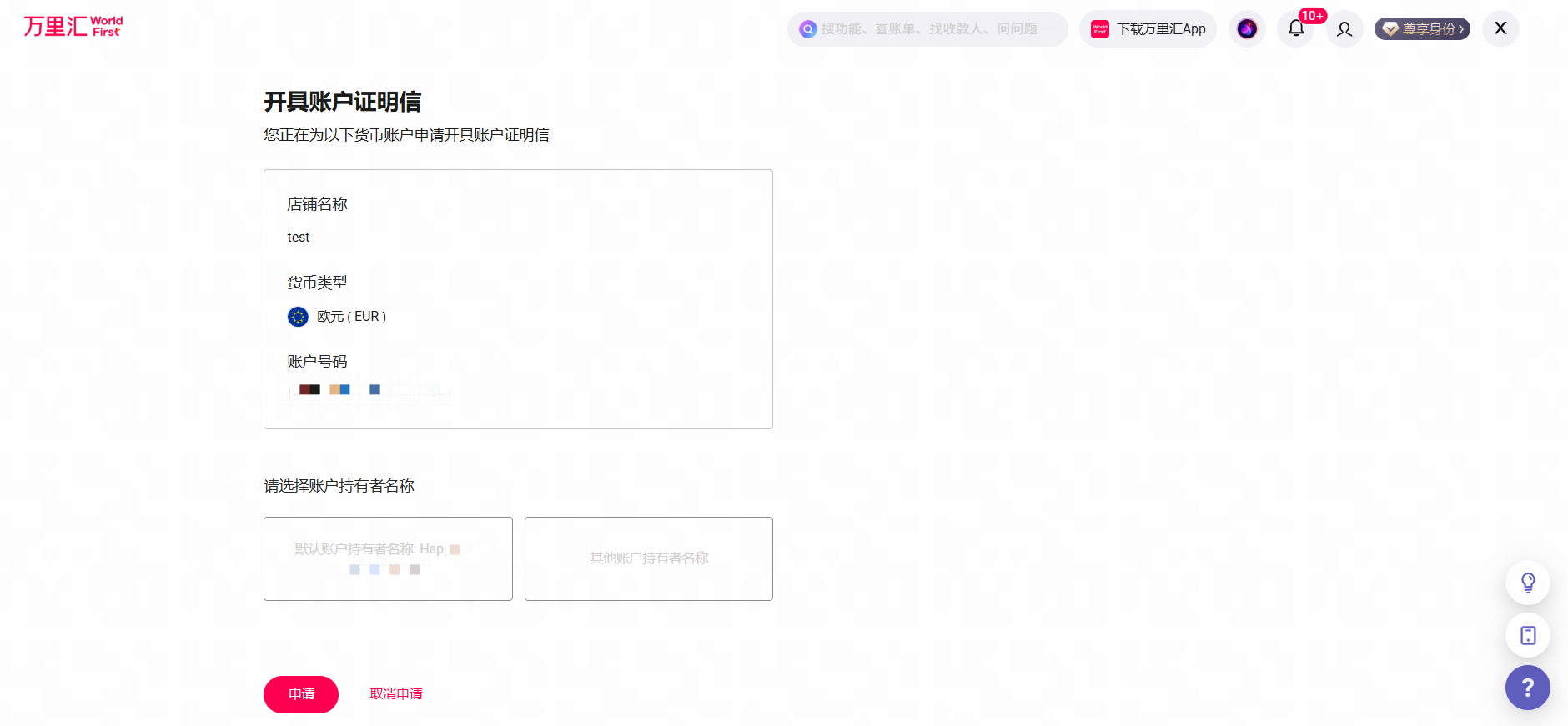Open the user profile icon
Viewport: 1568px width, 726px height.
coord(1344,29)
